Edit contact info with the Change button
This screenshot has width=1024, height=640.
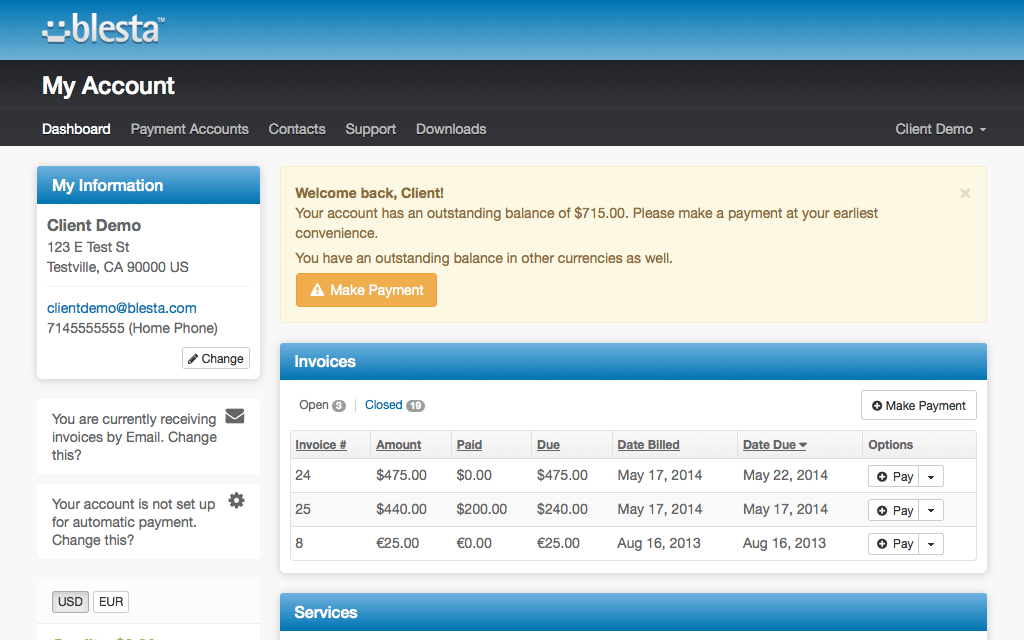click(x=216, y=358)
